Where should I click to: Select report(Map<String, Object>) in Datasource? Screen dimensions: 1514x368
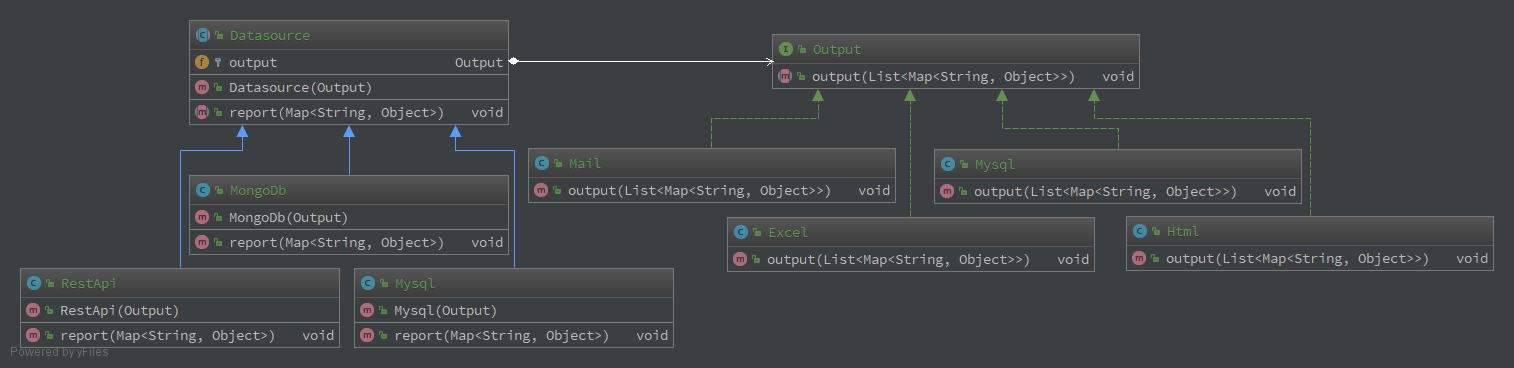(x=336, y=112)
